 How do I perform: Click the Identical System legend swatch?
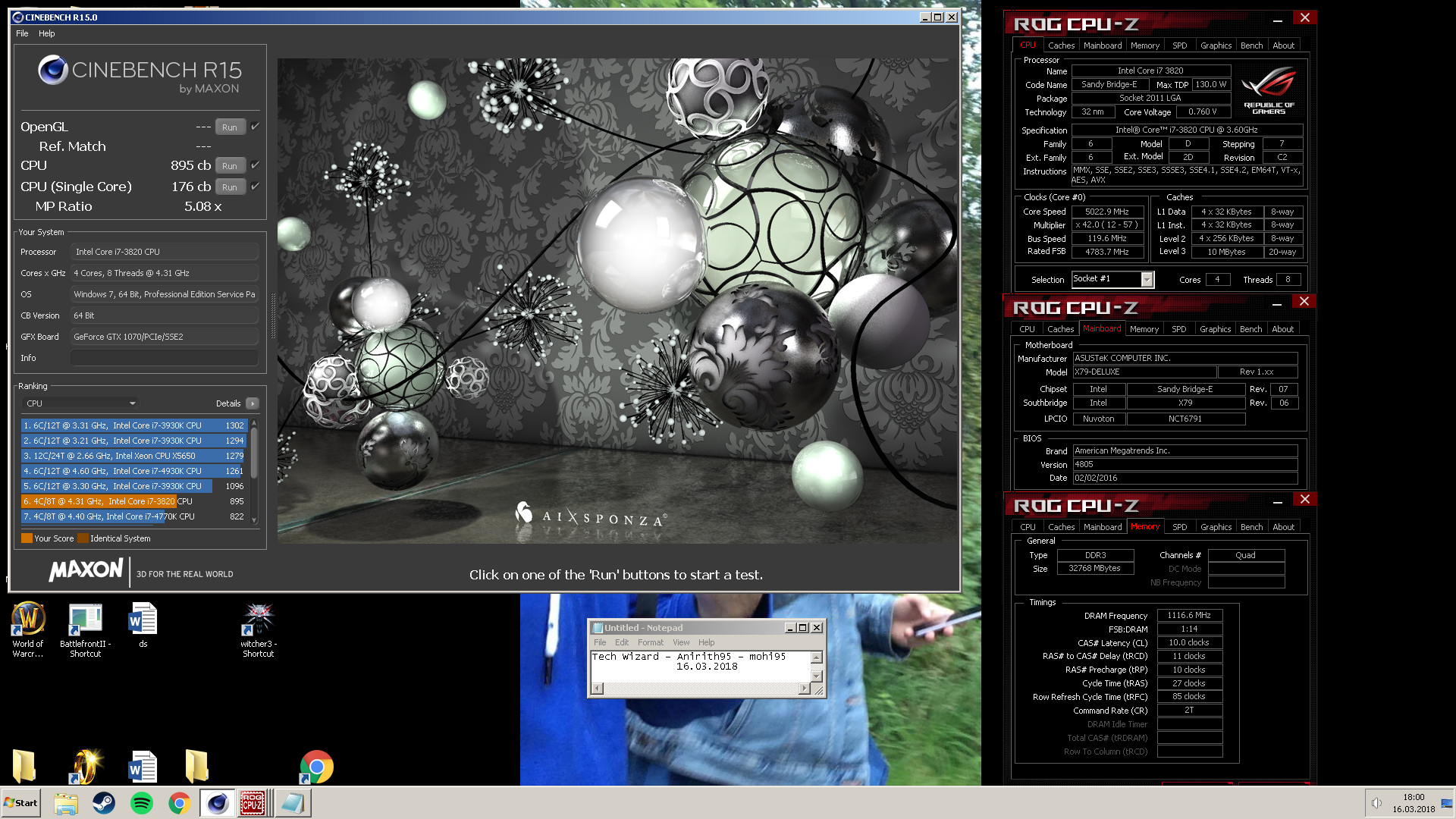coord(83,538)
